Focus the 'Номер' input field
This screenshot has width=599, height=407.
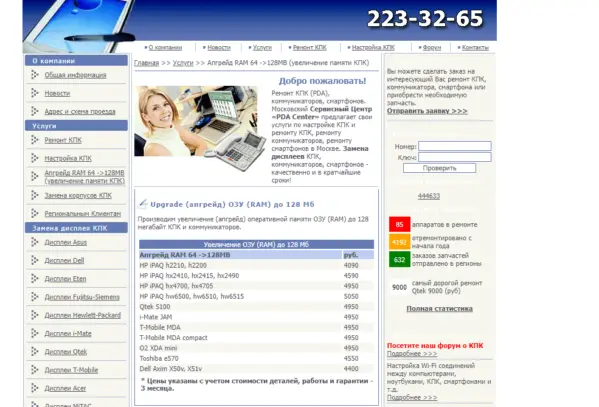point(455,146)
